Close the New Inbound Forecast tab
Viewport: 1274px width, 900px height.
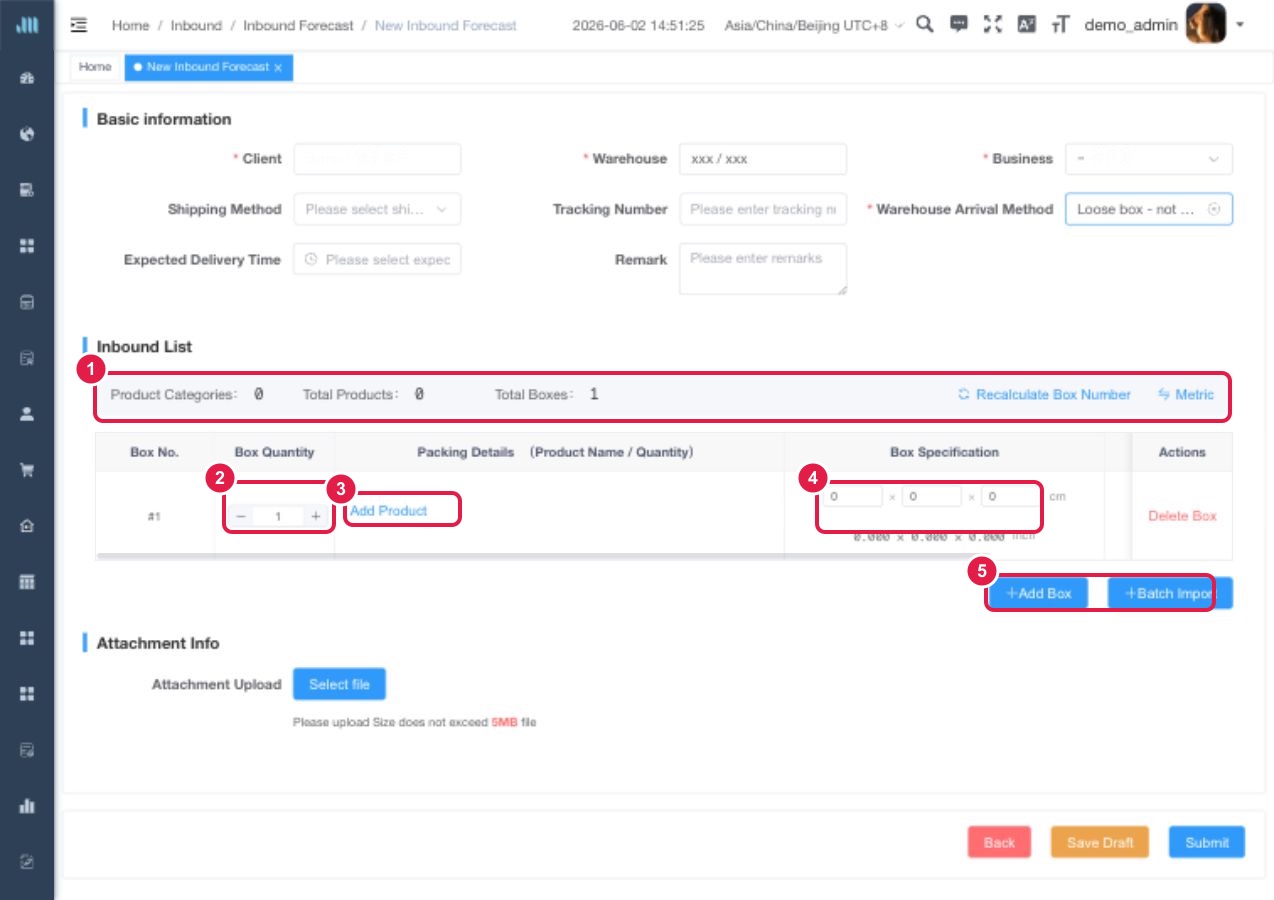278,68
